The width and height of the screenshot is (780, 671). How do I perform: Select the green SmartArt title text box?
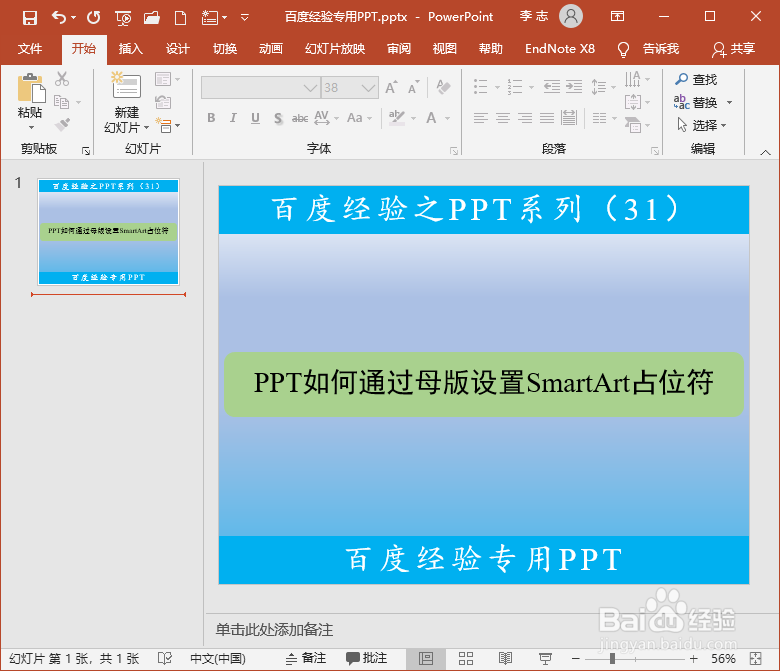pyautogui.click(x=484, y=384)
